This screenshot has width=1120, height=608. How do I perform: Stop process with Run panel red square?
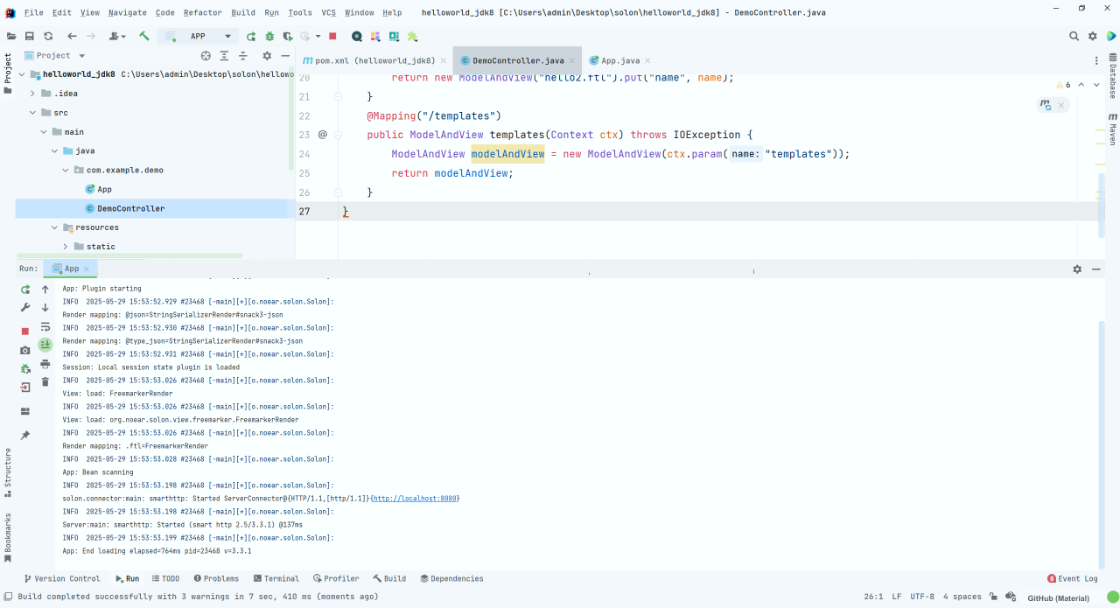25,331
